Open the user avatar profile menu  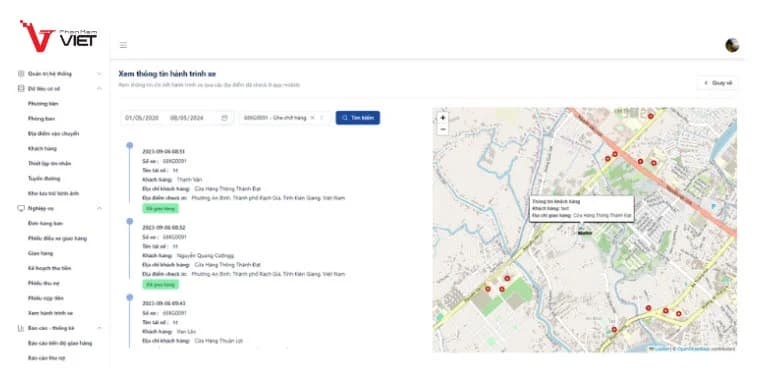click(x=732, y=45)
